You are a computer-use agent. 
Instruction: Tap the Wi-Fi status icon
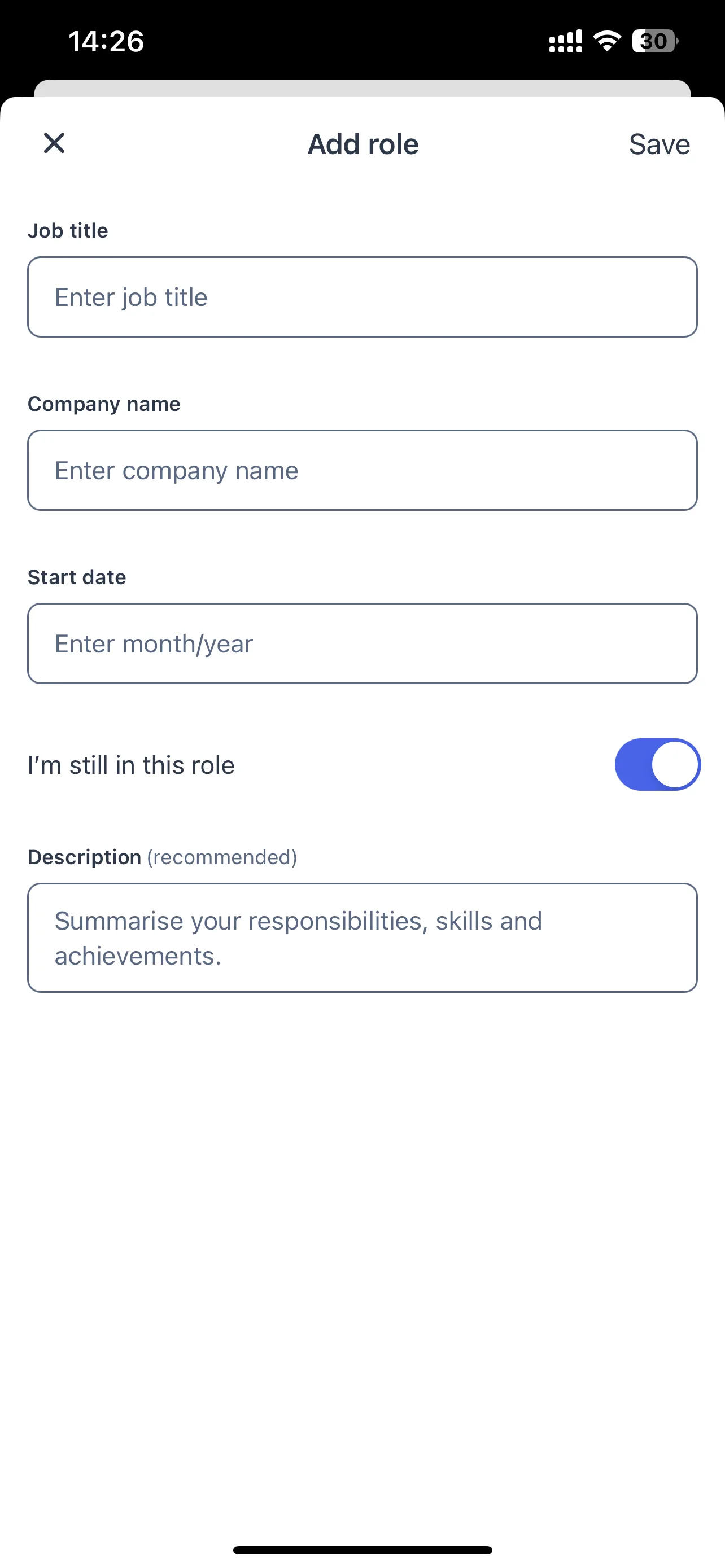607,41
